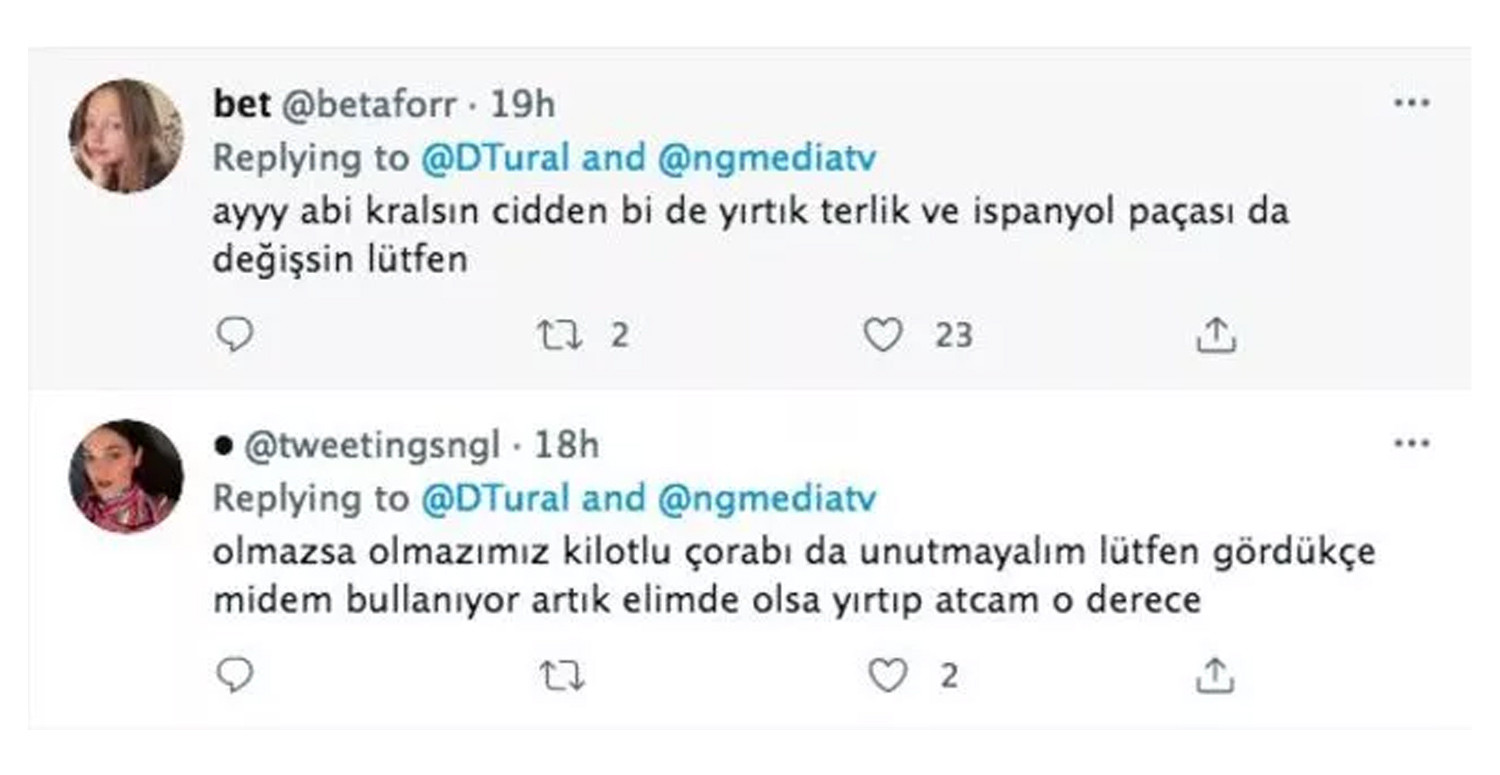
Task: Open more options on betaforr's tweet
Action: [x=1411, y=102]
